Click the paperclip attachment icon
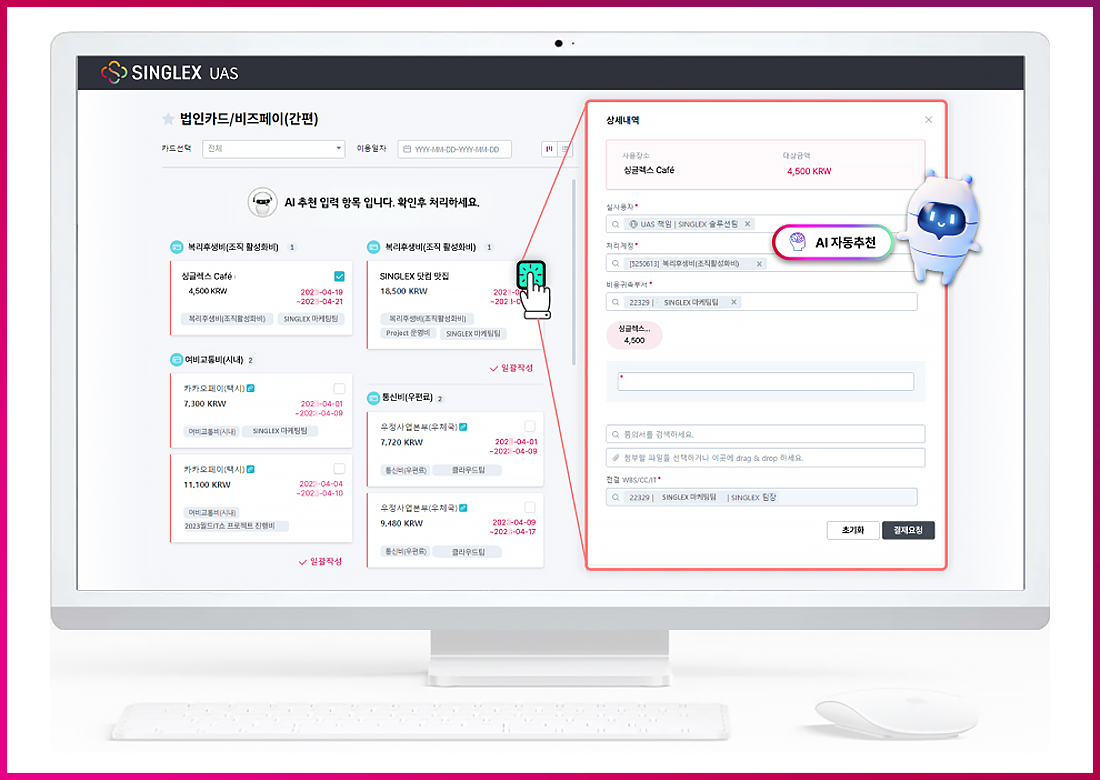This screenshot has width=1100, height=780. [x=615, y=458]
